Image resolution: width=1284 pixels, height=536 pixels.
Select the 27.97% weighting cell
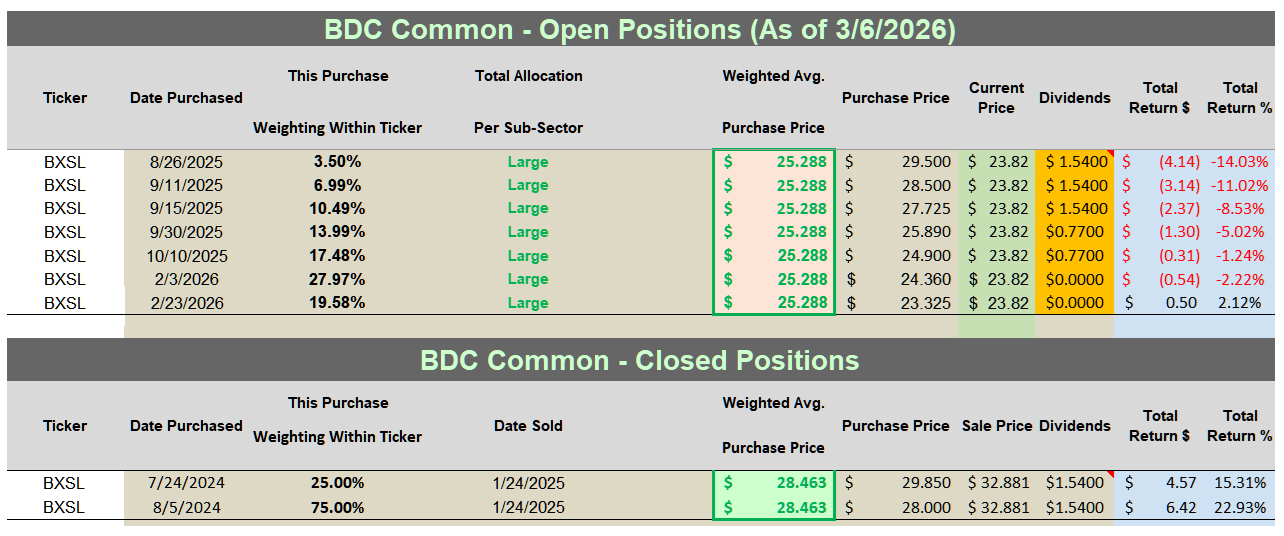point(337,279)
